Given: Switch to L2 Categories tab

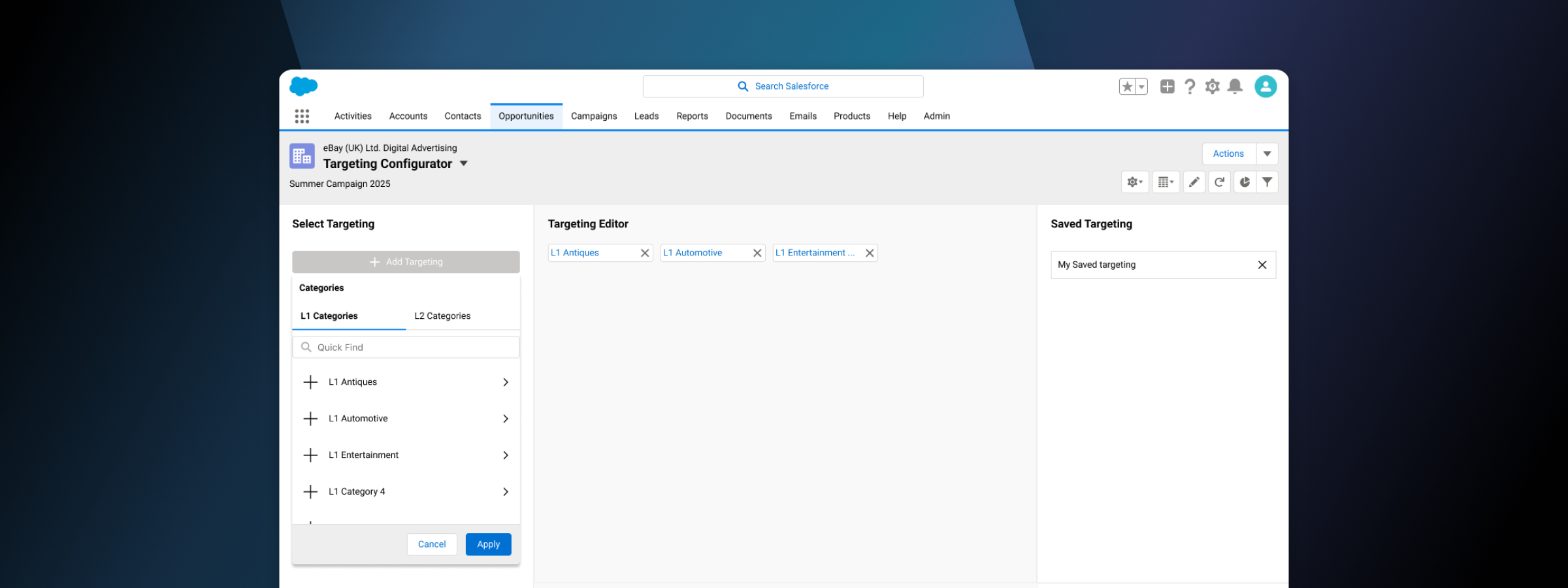Looking at the screenshot, I should [442, 316].
